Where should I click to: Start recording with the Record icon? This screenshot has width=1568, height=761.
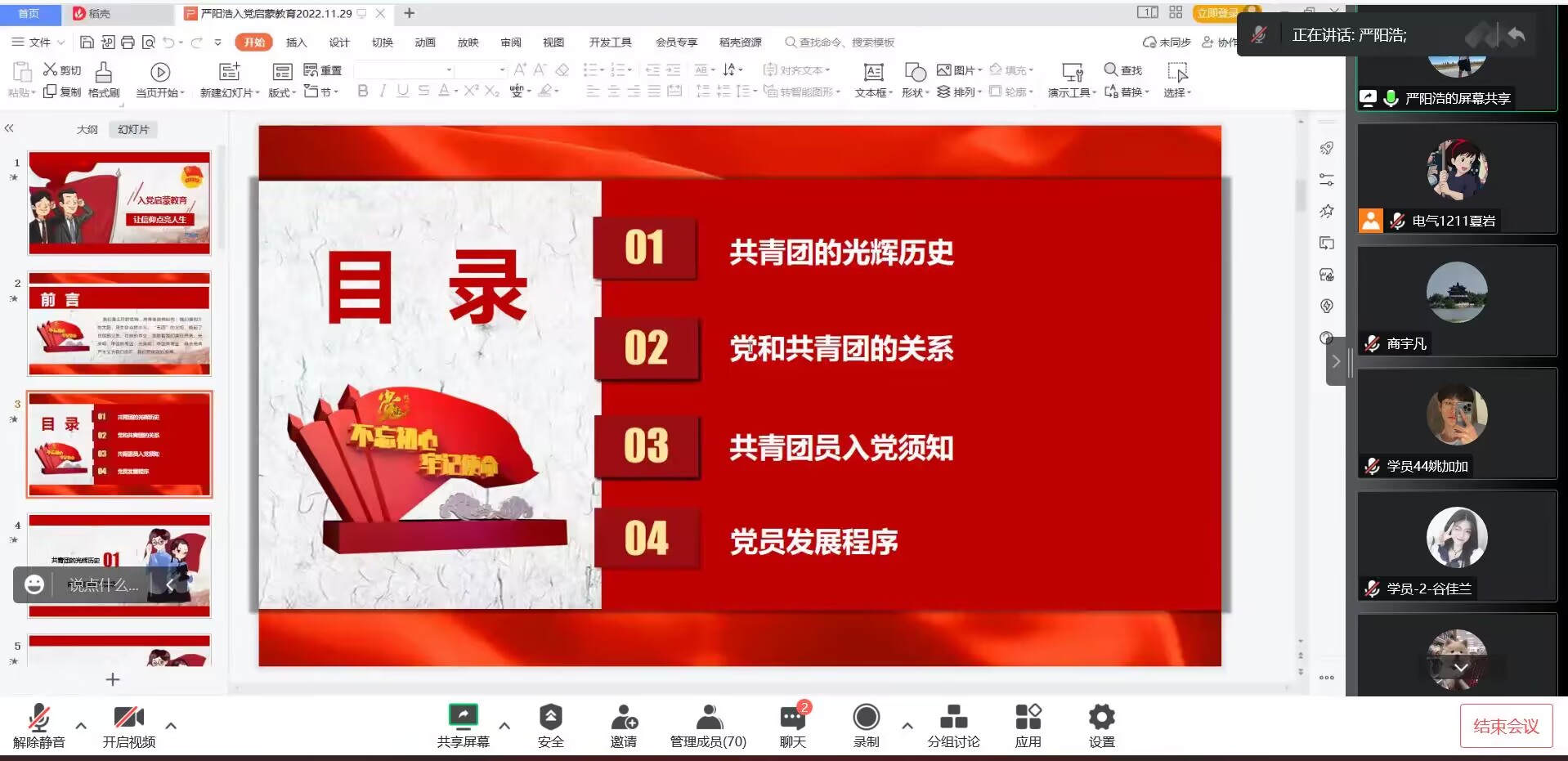866,718
